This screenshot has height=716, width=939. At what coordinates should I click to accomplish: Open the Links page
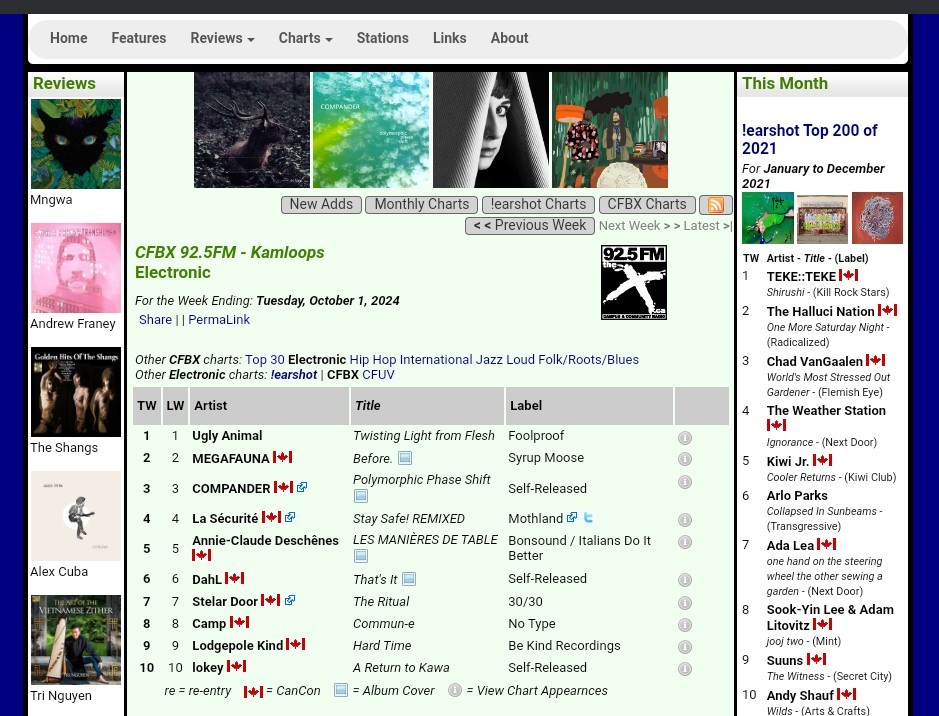click(450, 38)
